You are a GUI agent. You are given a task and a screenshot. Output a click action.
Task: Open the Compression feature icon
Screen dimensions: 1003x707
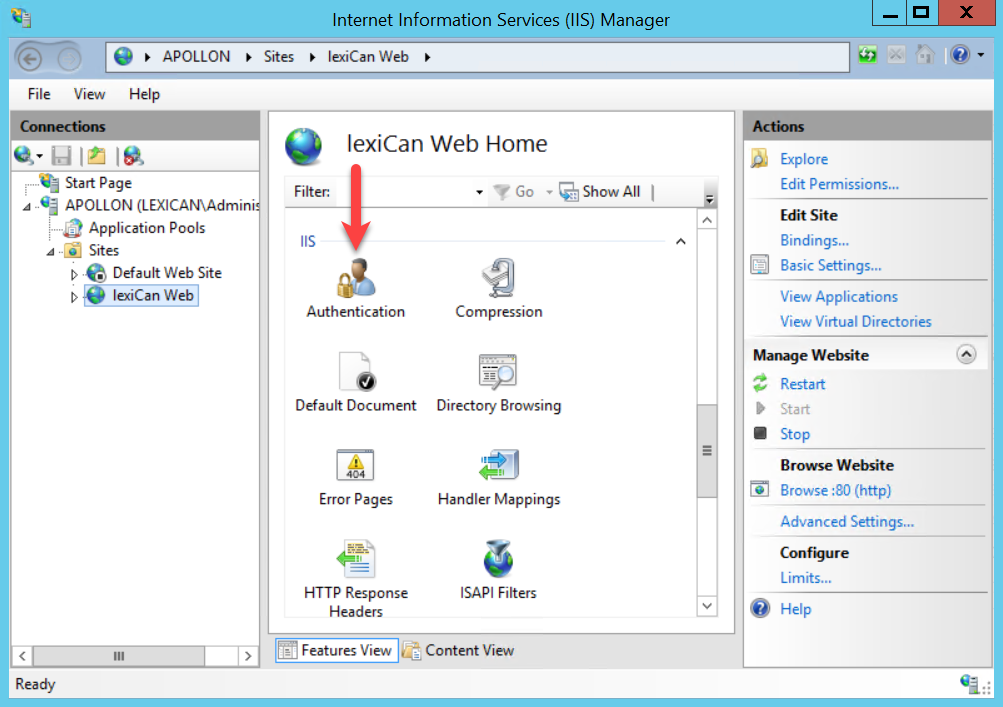[x=498, y=280]
